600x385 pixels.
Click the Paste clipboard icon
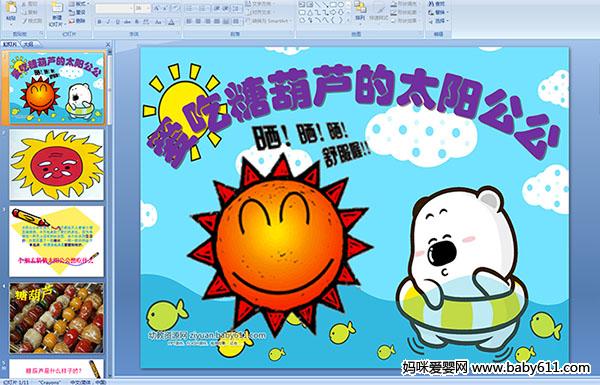(x=12, y=7)
